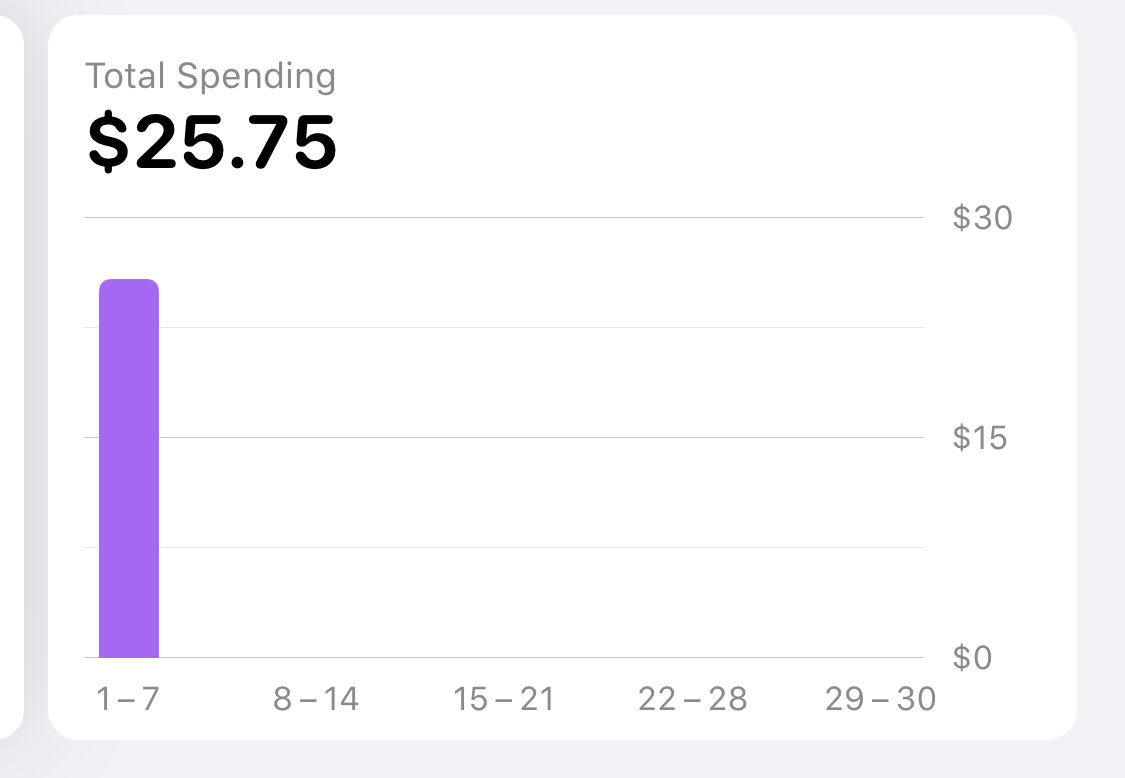
Task: Click the unlabeled gridline between $15 and $30
Action: [542, 327]
